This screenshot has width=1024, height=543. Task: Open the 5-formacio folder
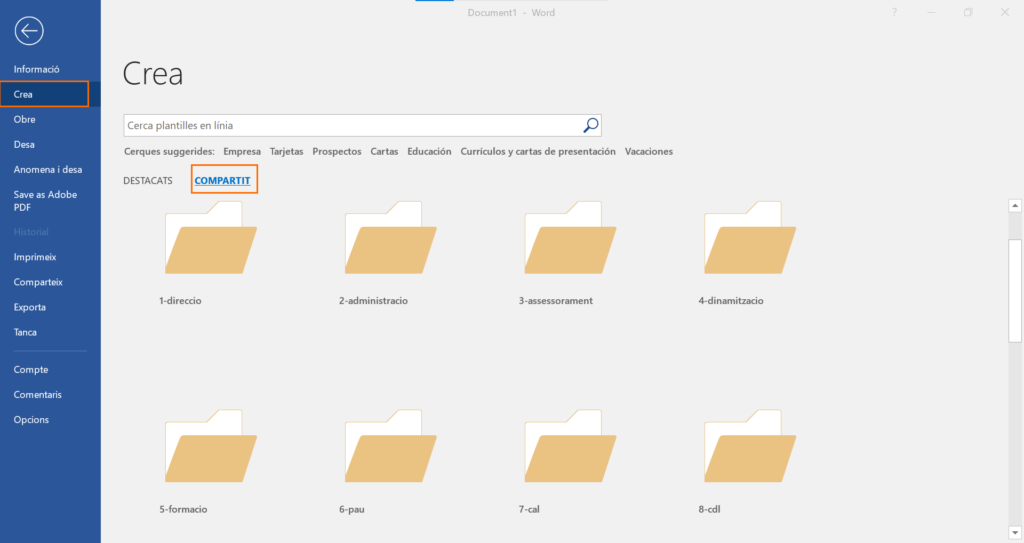(210, 448)
